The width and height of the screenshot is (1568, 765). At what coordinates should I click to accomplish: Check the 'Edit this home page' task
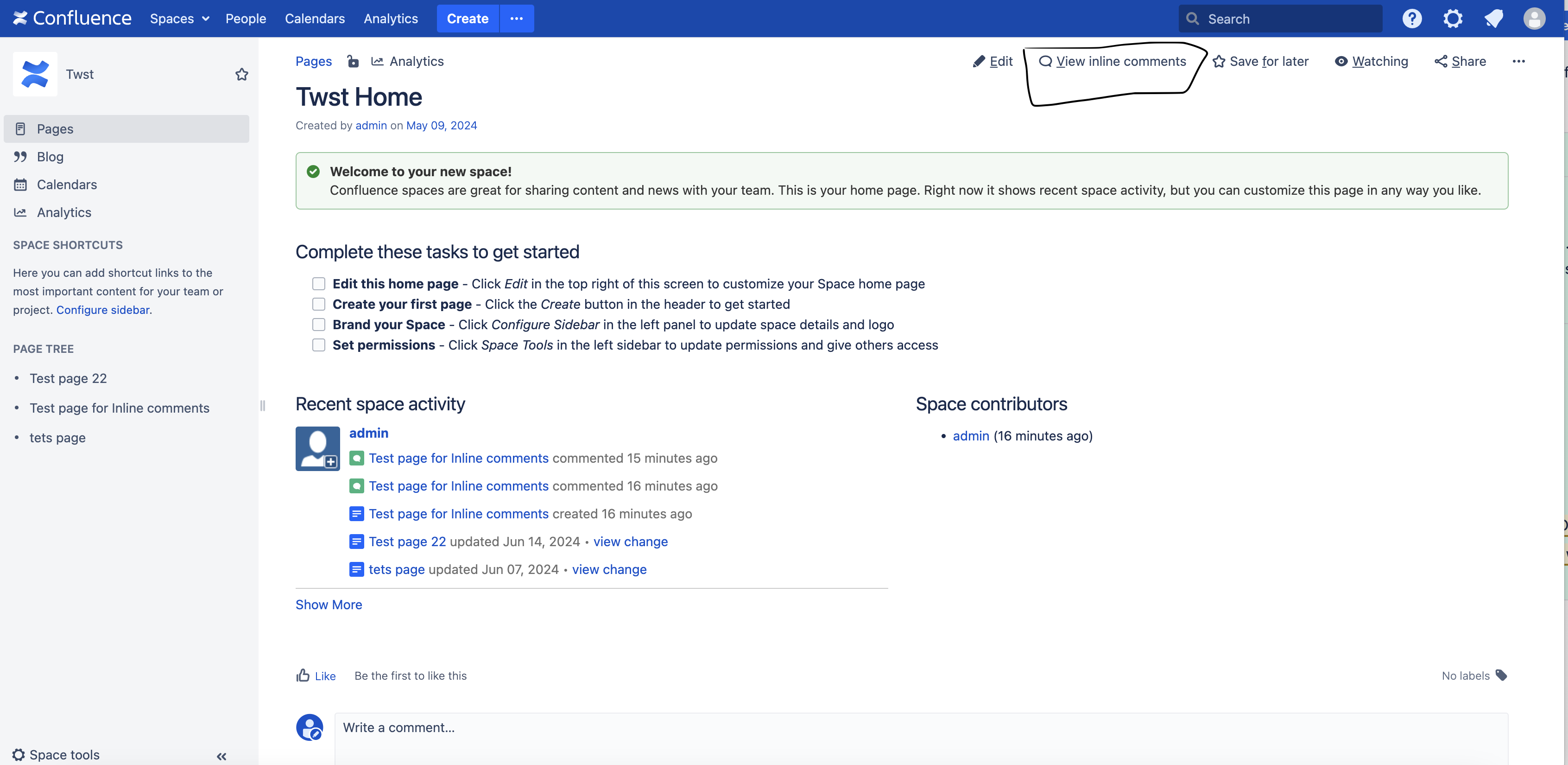pyautogui.click(x=318, y=284)
